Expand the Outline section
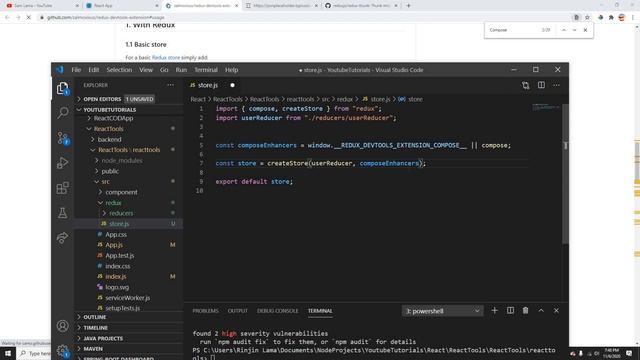 (95, 317)
